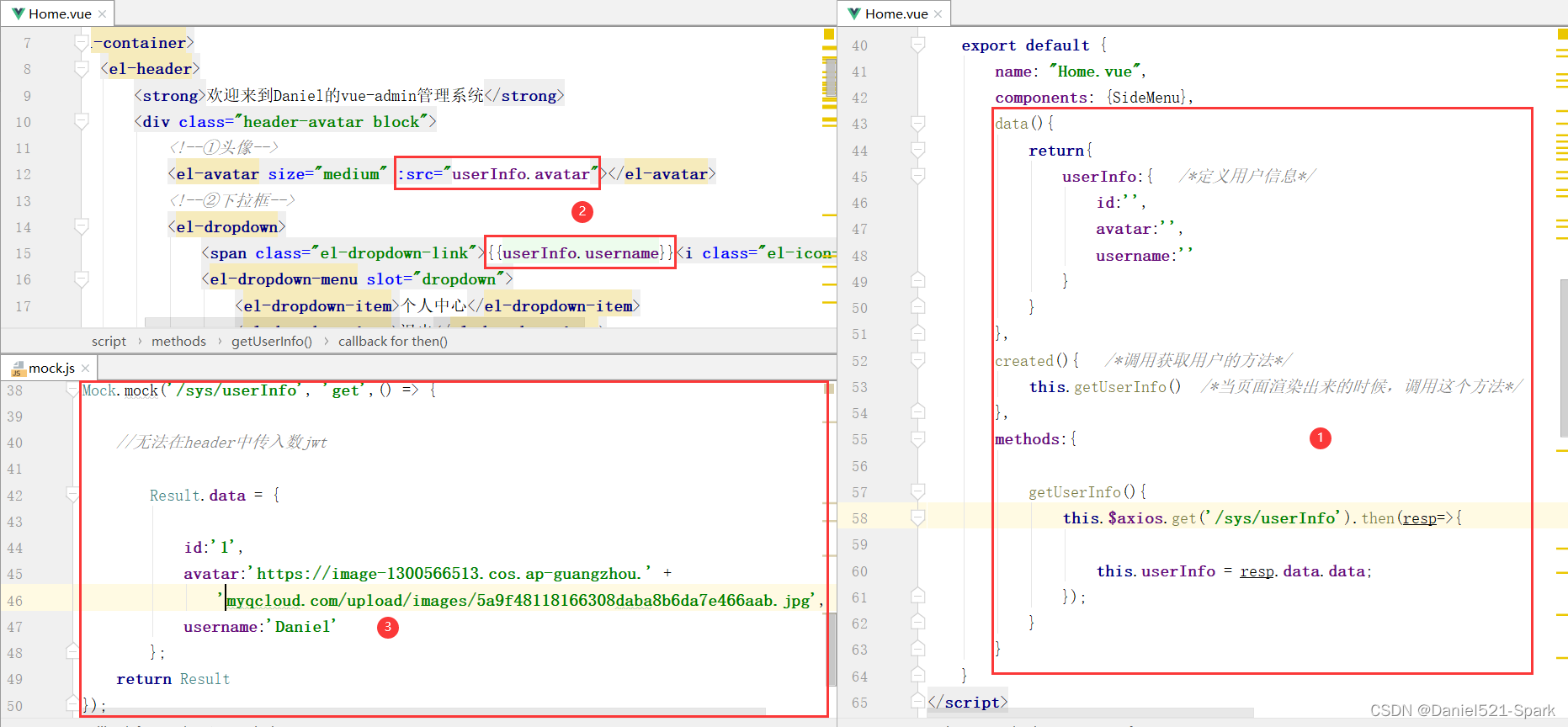Click the 'this.$axios.get' call on line 58
Image resolution: width=1568 pixels, height=727 pixels.
tap(1129, 518)
